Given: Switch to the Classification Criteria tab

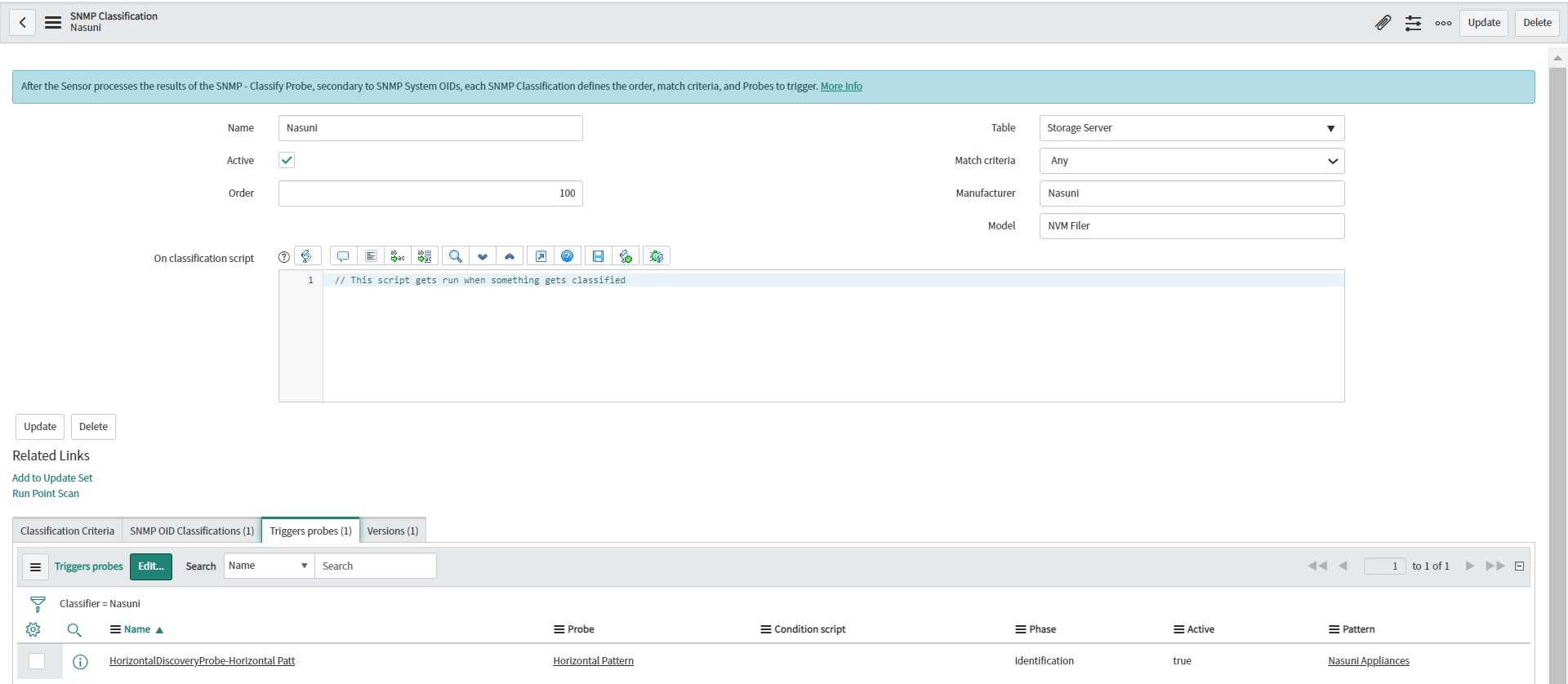Looking at the screenshot, I should [67, 531].
